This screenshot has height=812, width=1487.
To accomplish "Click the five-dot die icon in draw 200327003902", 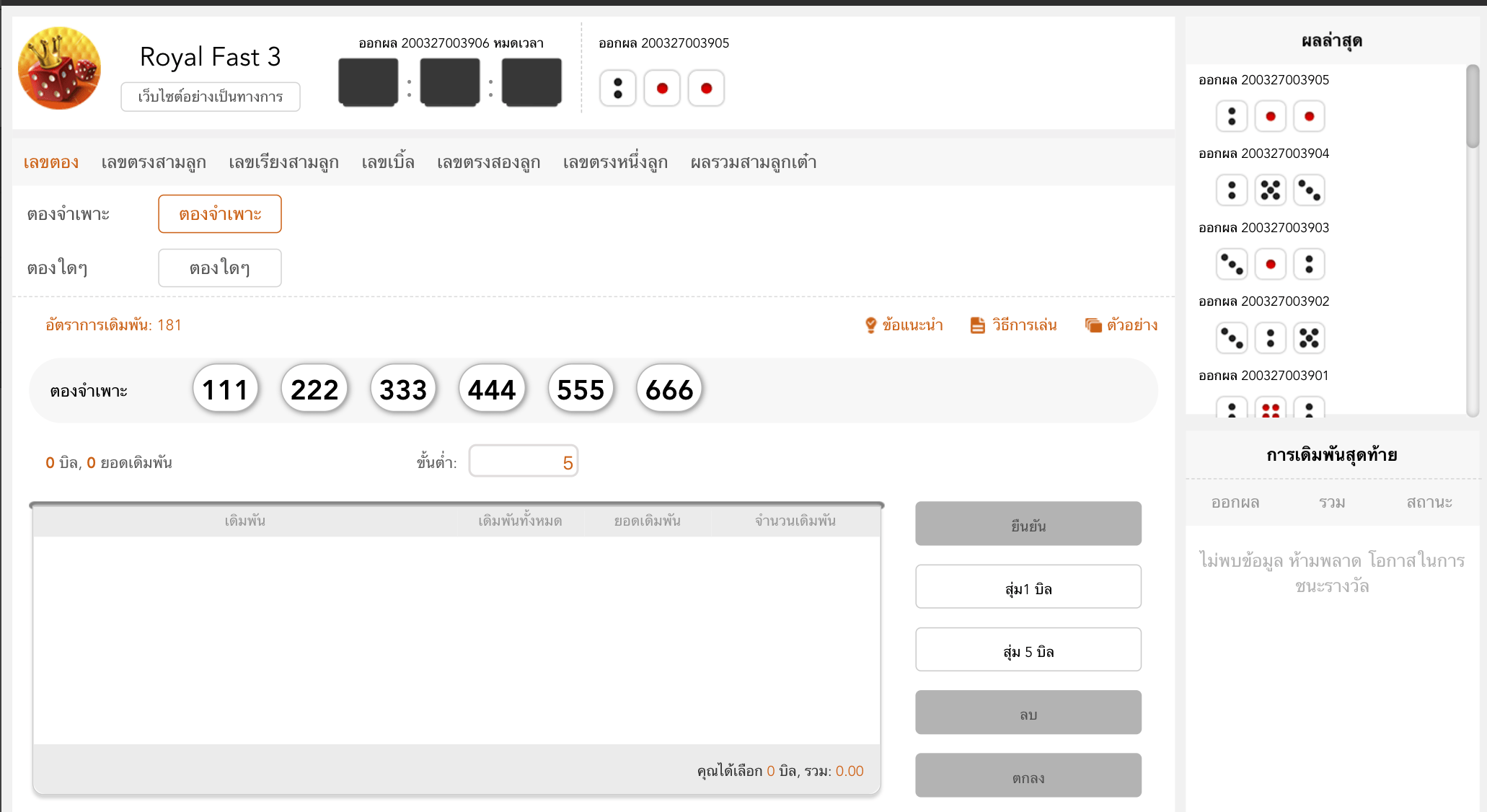I will click(1310, 337).
